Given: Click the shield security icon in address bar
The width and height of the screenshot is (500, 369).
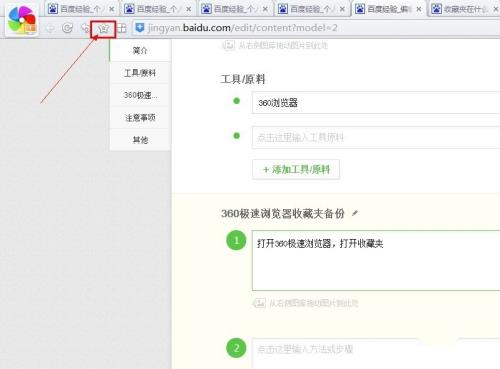Looking at the screenshot, I should click(x=140, y=28).
